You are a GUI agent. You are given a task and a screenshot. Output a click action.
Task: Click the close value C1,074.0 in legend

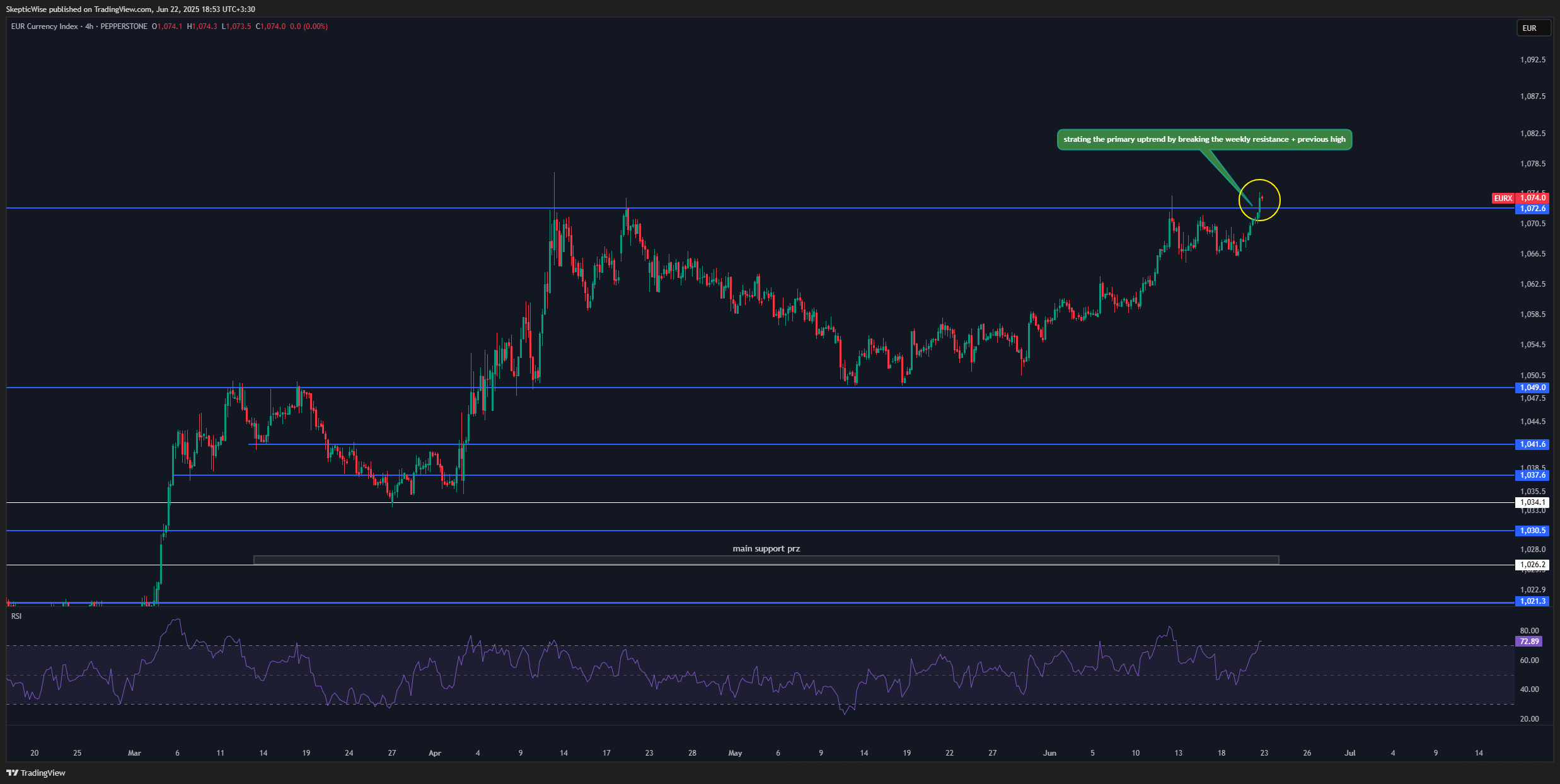point(270,26)
